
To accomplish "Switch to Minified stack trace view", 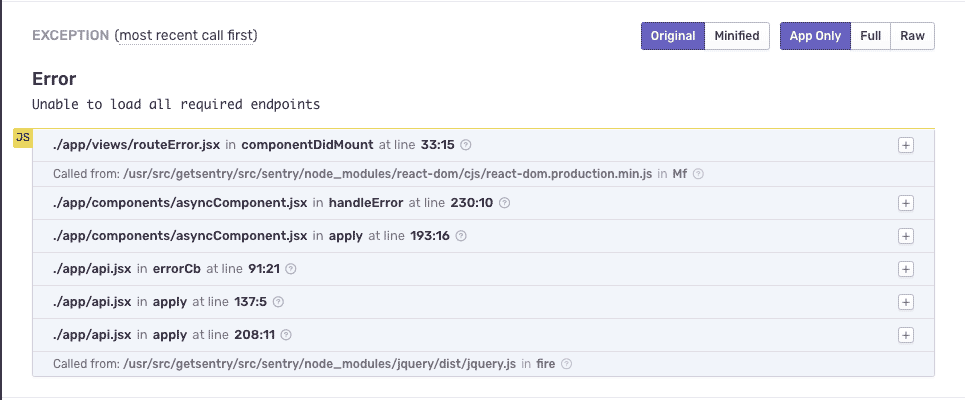I will [737, 36].
